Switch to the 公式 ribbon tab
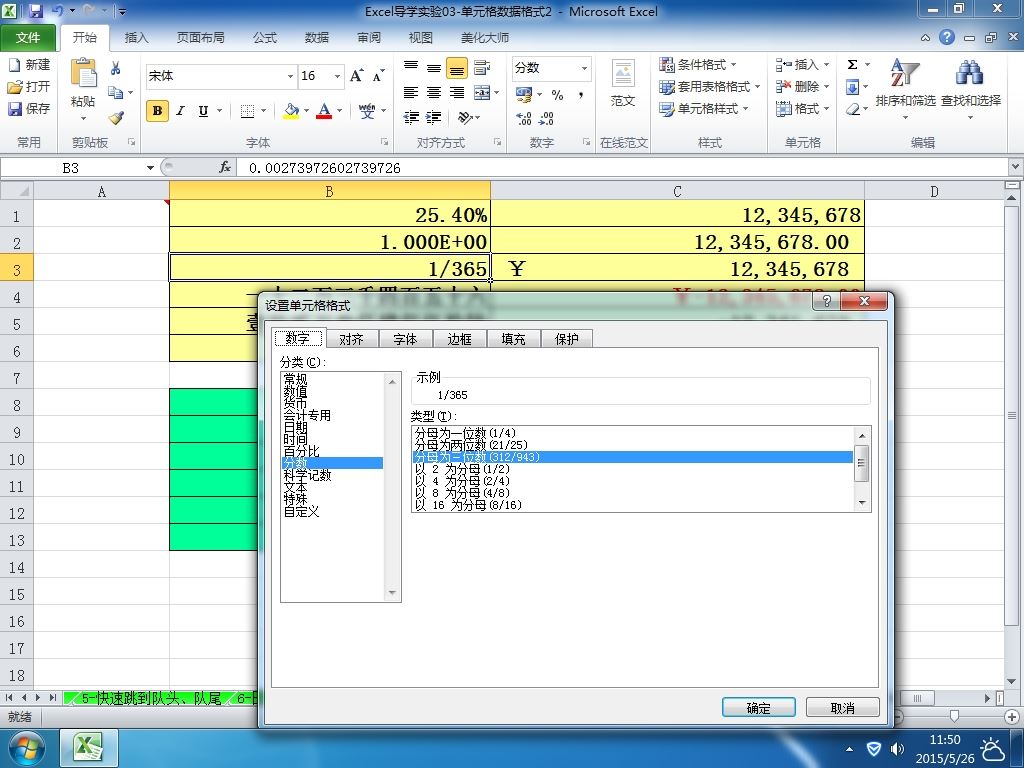This screenshot has height=768, width=1024. click(x=264, y=38)
